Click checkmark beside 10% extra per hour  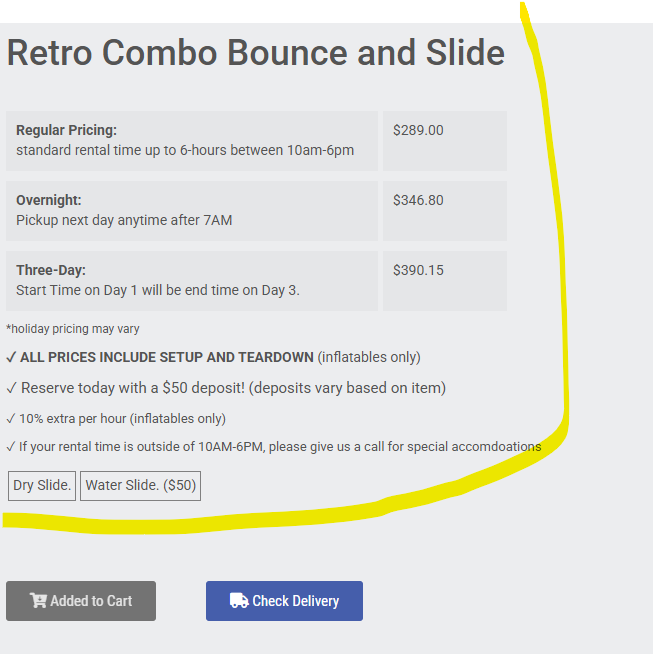pyautogui.click(x=11, y=419)
